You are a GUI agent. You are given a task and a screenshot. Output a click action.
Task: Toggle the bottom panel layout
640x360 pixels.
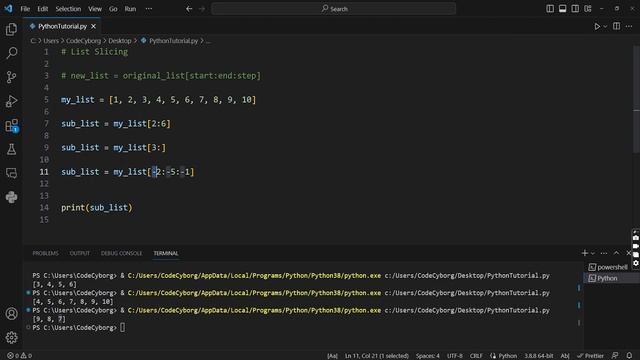coord(562,9)
